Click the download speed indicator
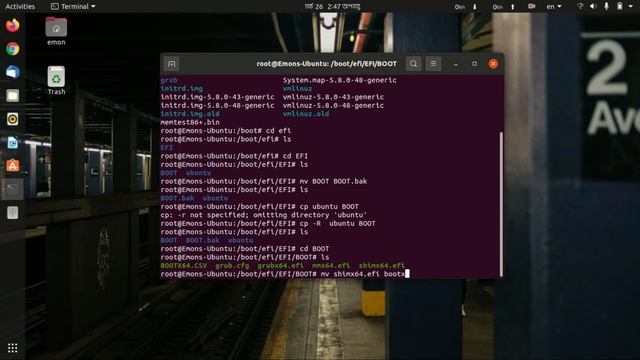 [x=466, y=7]
